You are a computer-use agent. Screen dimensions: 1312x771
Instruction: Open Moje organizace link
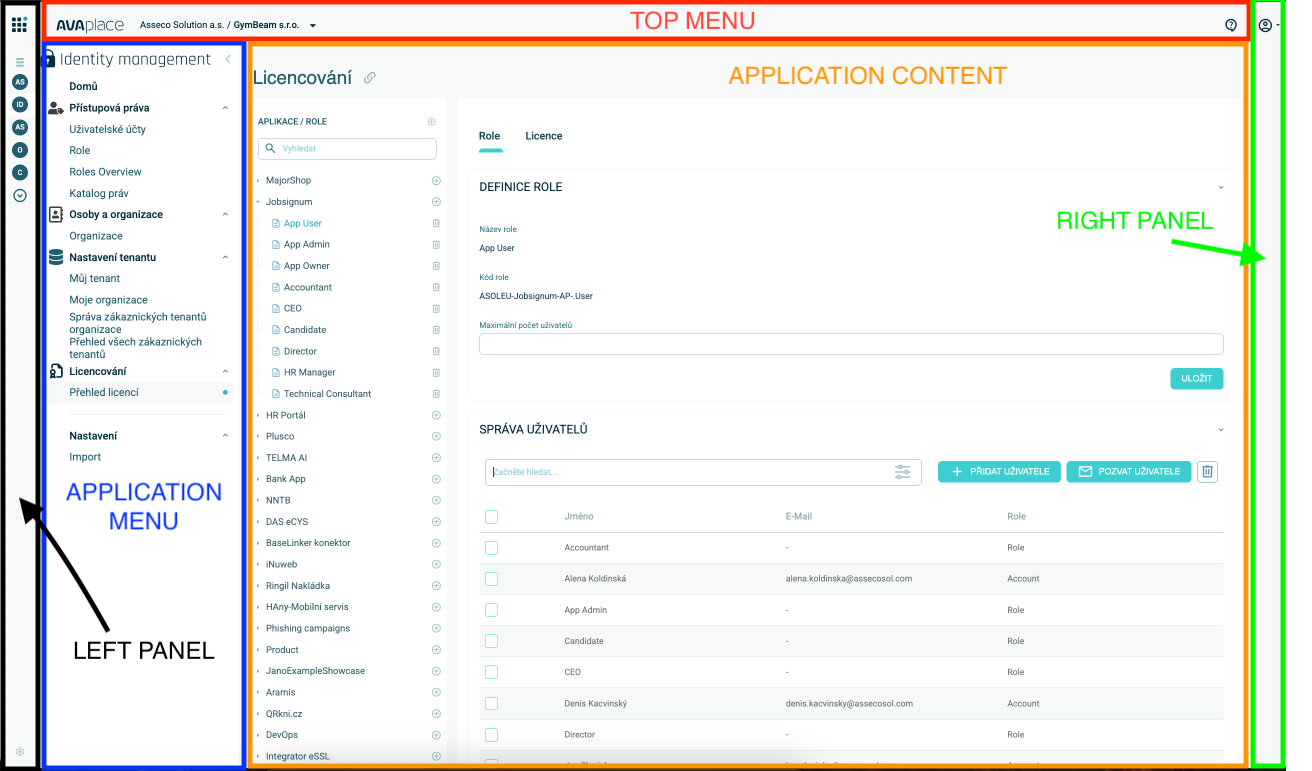108,300
